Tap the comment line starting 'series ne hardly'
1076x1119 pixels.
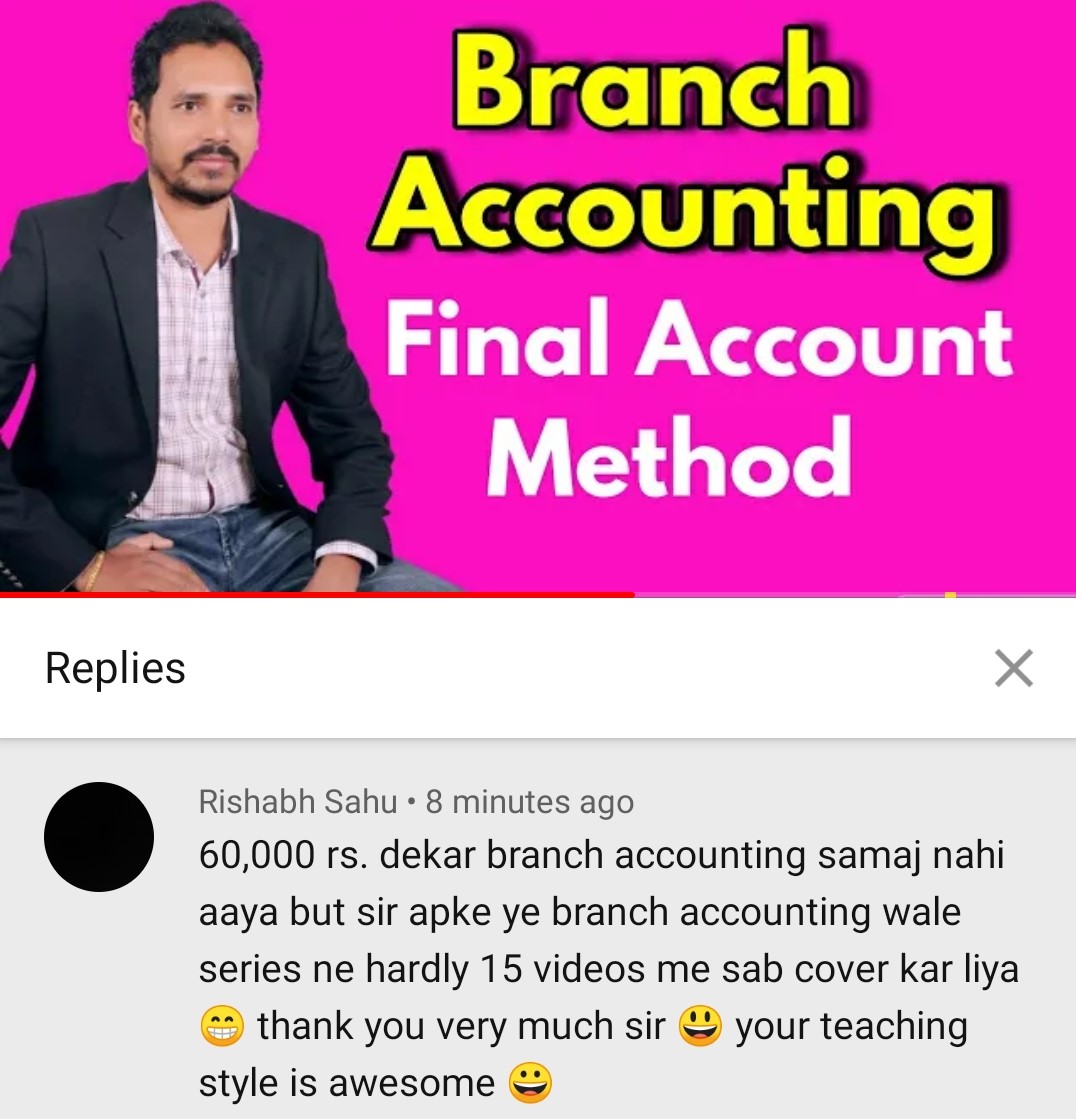(609, 969)
